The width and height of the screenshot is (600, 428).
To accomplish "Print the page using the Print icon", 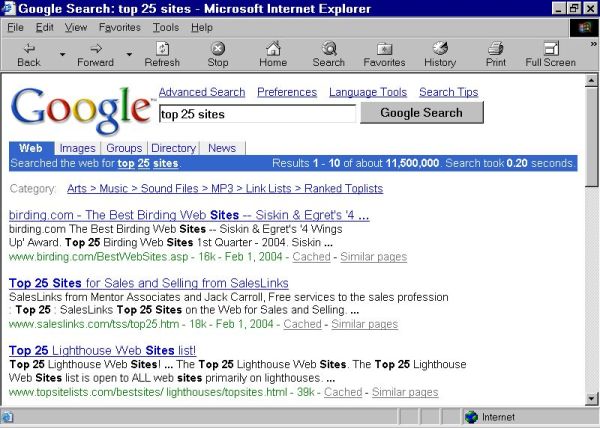I will 495,48.
